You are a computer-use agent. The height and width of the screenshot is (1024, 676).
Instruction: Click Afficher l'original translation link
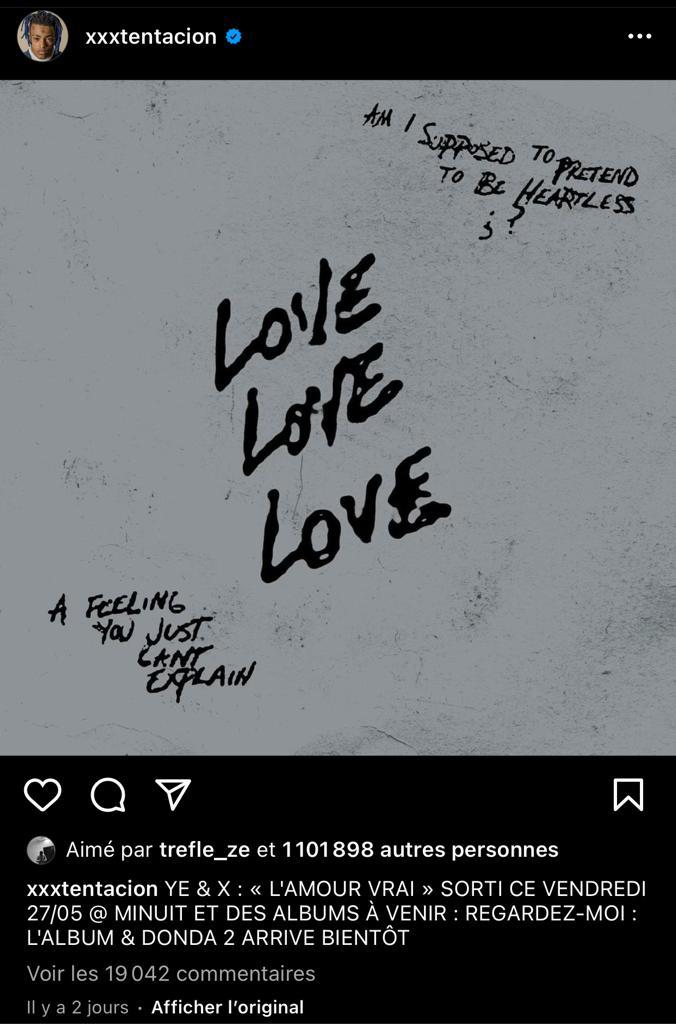point(227,1008)
